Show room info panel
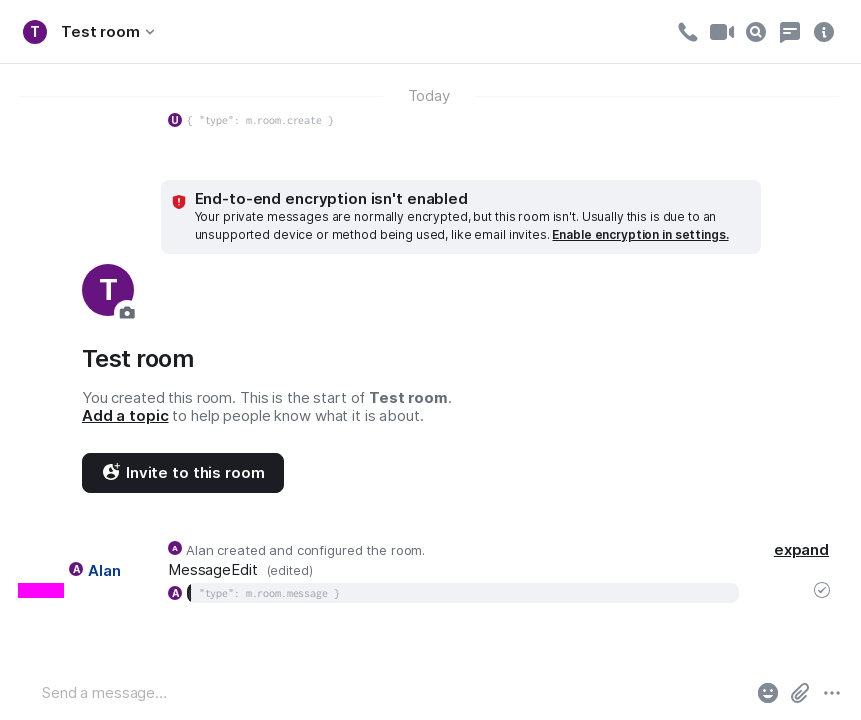The width and height of the screenshot is (861, 720). click(x=824, y=32)
